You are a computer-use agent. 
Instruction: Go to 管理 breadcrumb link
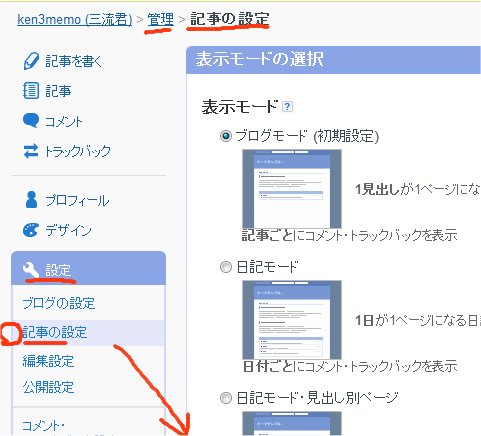coord(160,19)
